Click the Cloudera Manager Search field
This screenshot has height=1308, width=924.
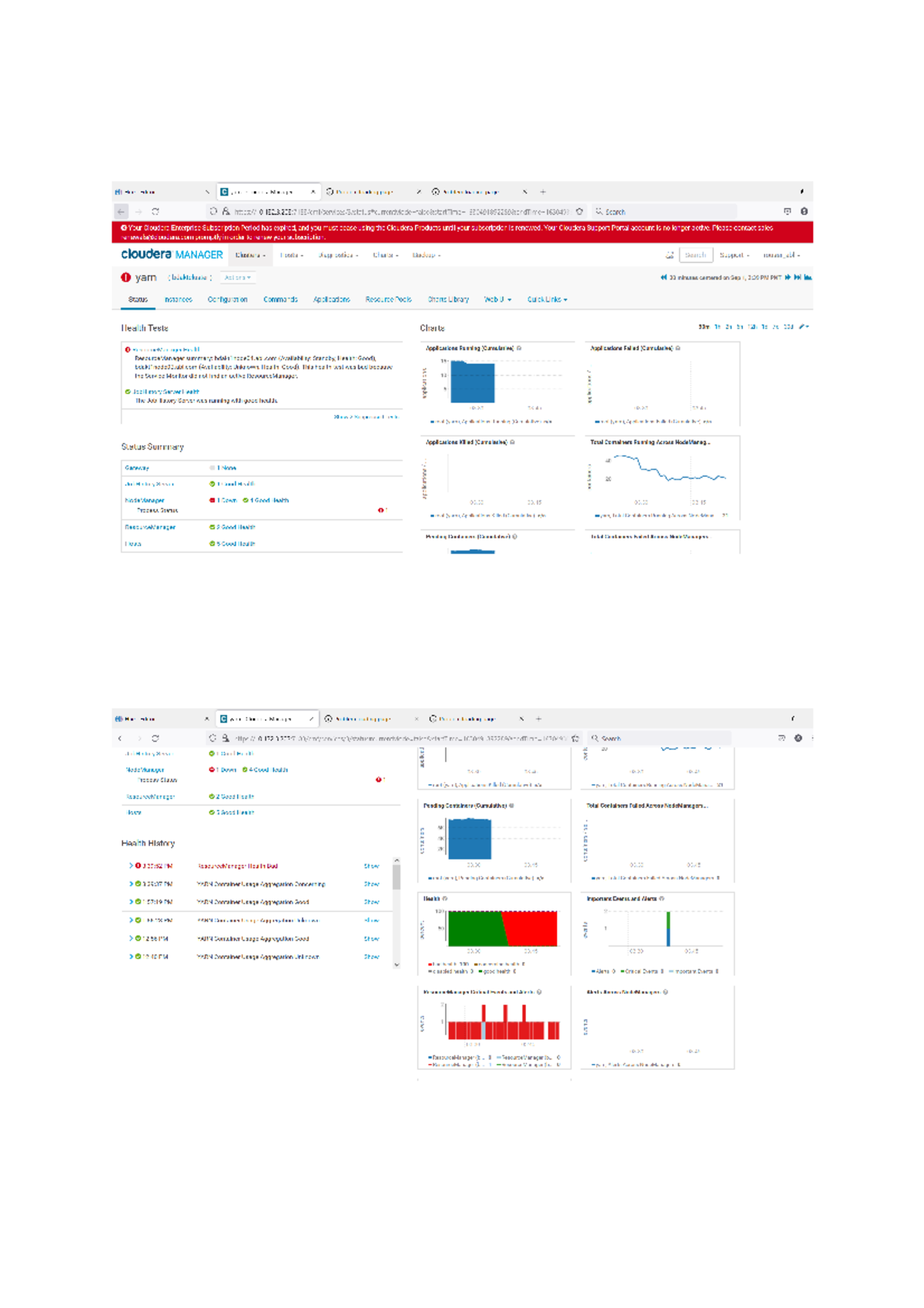click(695, 255)
